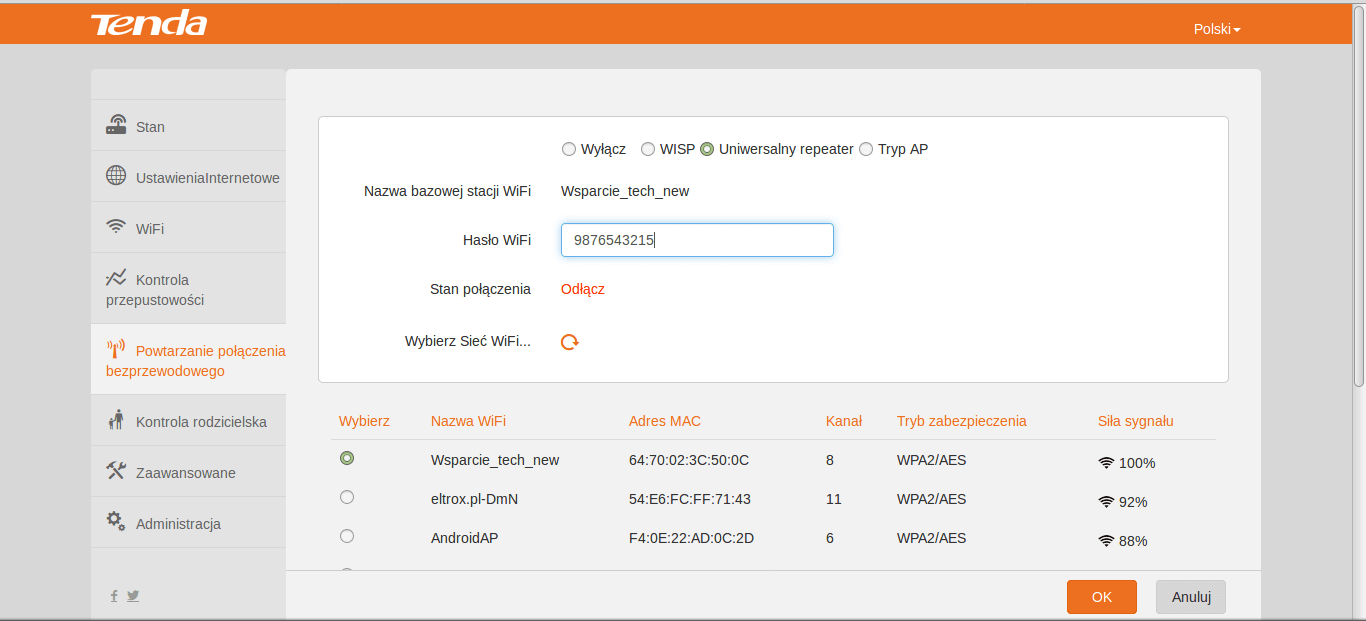Image resolution: width=1366 pixels, height=621 pixels.
Task: Refresh the WiFi network list
Action: pyautogui.click(x=570, y=342)
